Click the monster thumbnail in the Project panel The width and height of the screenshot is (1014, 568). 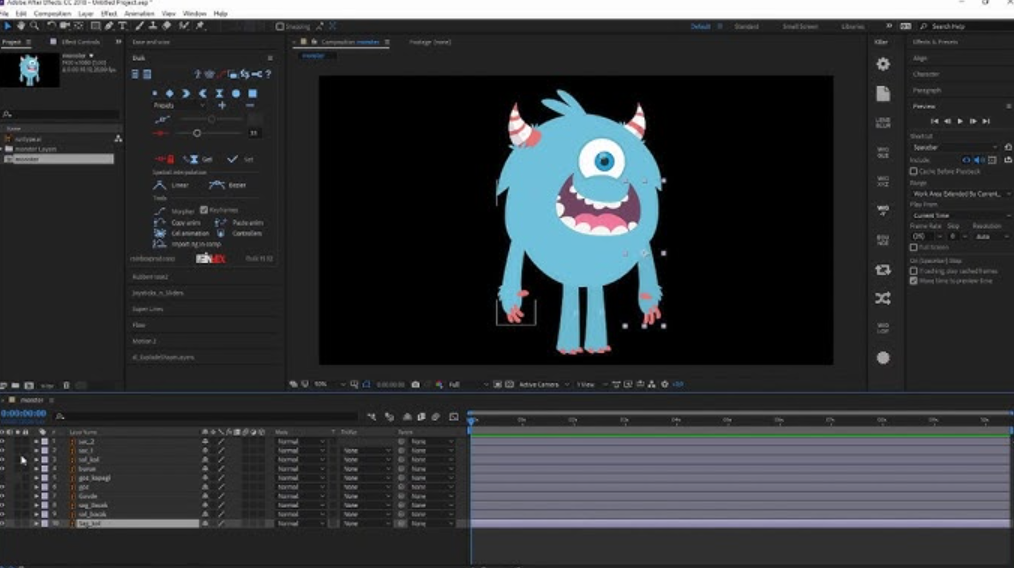(x=30, y=70)
